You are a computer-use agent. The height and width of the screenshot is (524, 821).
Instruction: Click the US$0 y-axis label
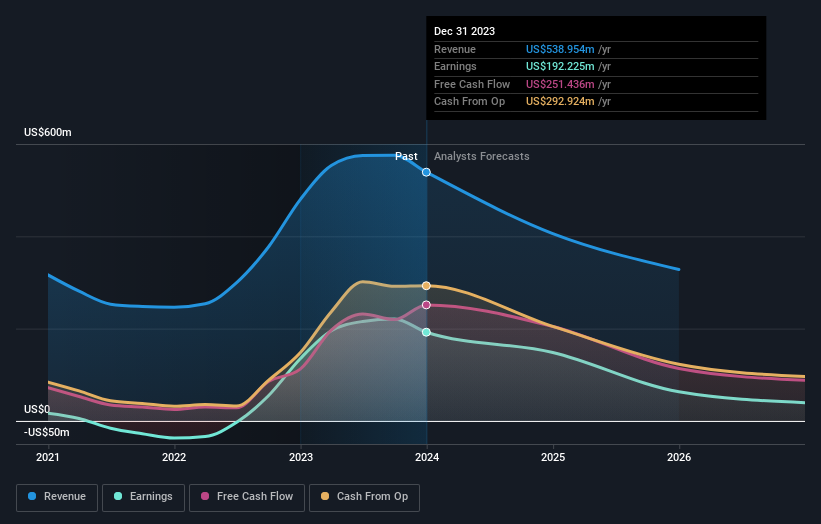pos(37,409)
